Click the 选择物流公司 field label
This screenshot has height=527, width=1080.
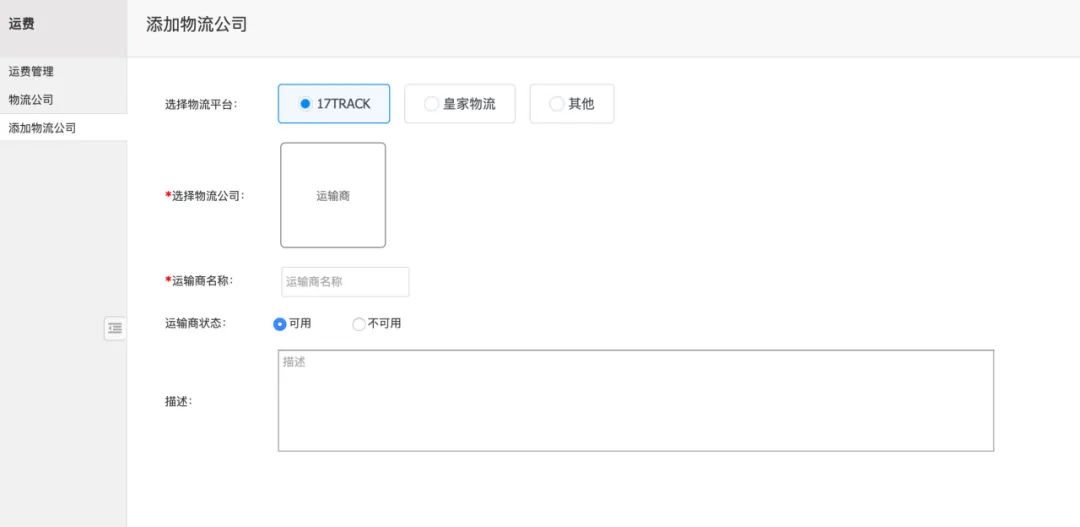[x=207, y=196]
